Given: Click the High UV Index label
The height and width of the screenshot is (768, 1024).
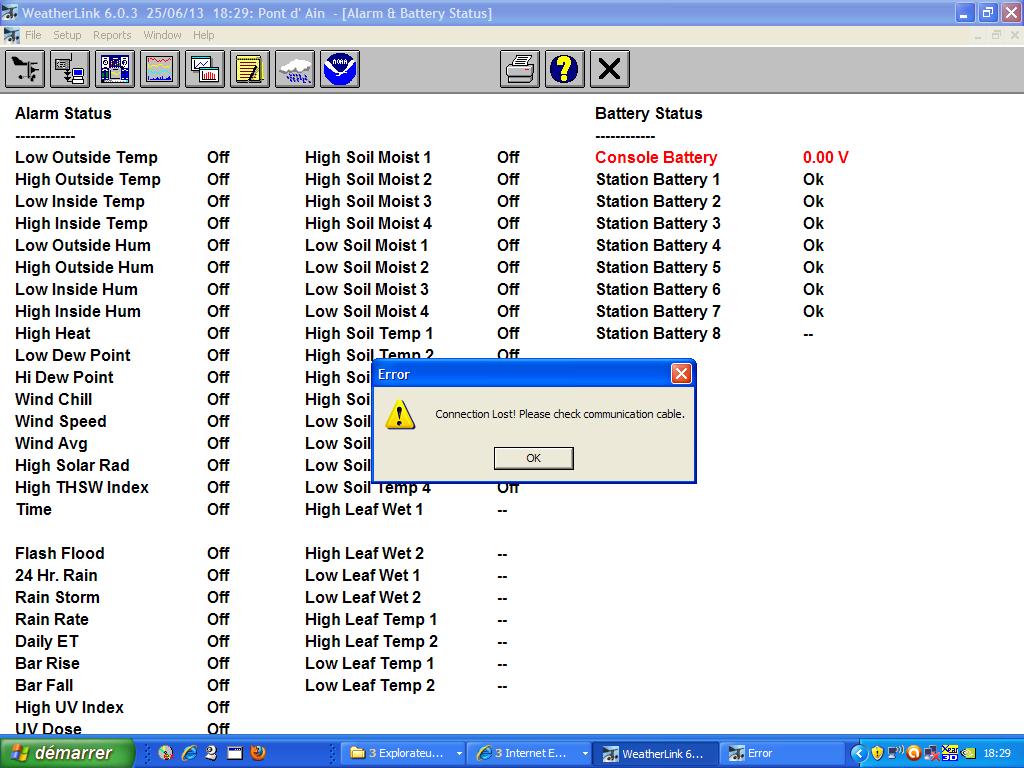Looking at the screenshot, I should coord(69,708).
